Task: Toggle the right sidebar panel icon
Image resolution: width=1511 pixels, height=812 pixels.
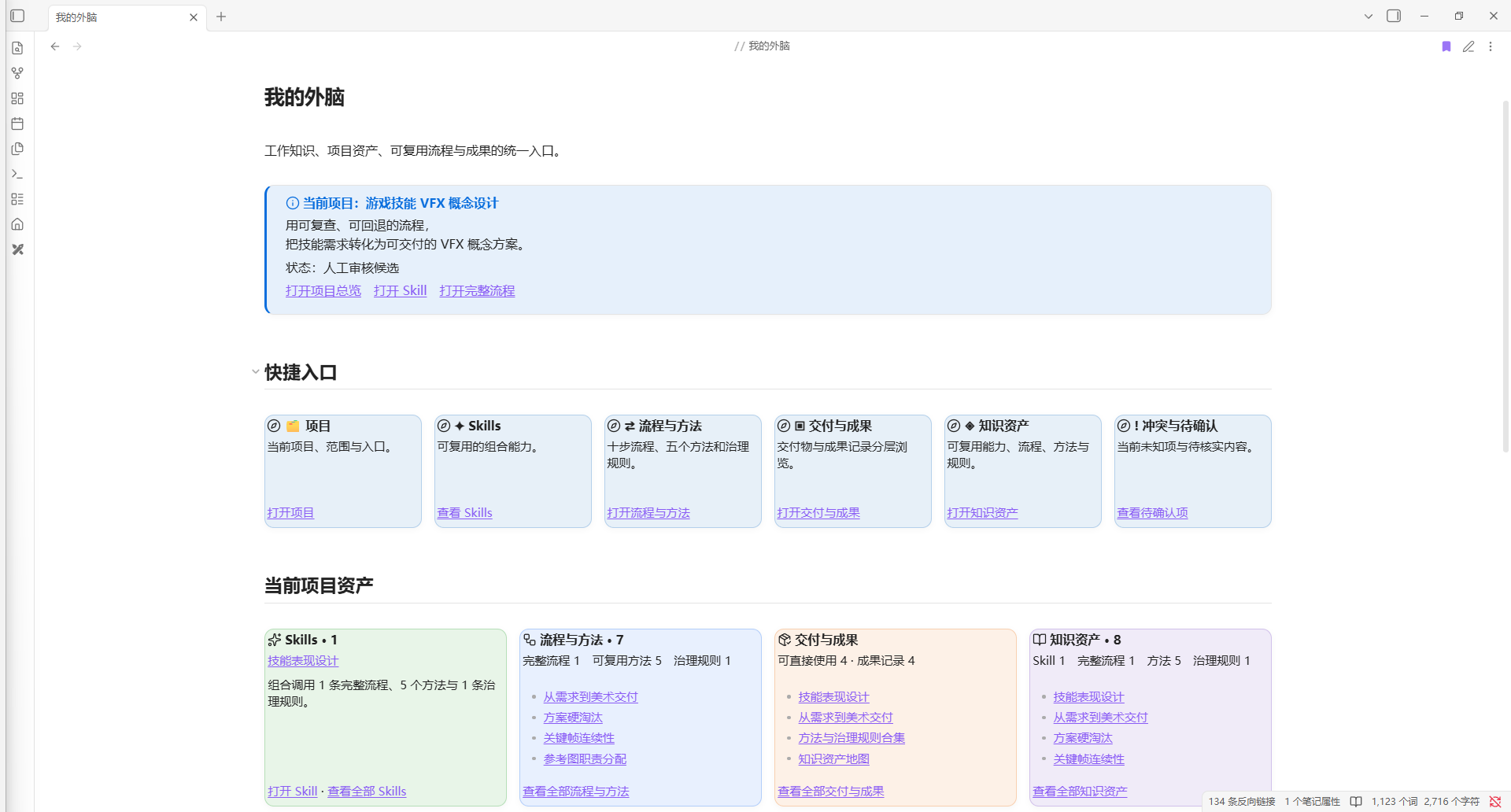Action: (x=1394, y=16)
